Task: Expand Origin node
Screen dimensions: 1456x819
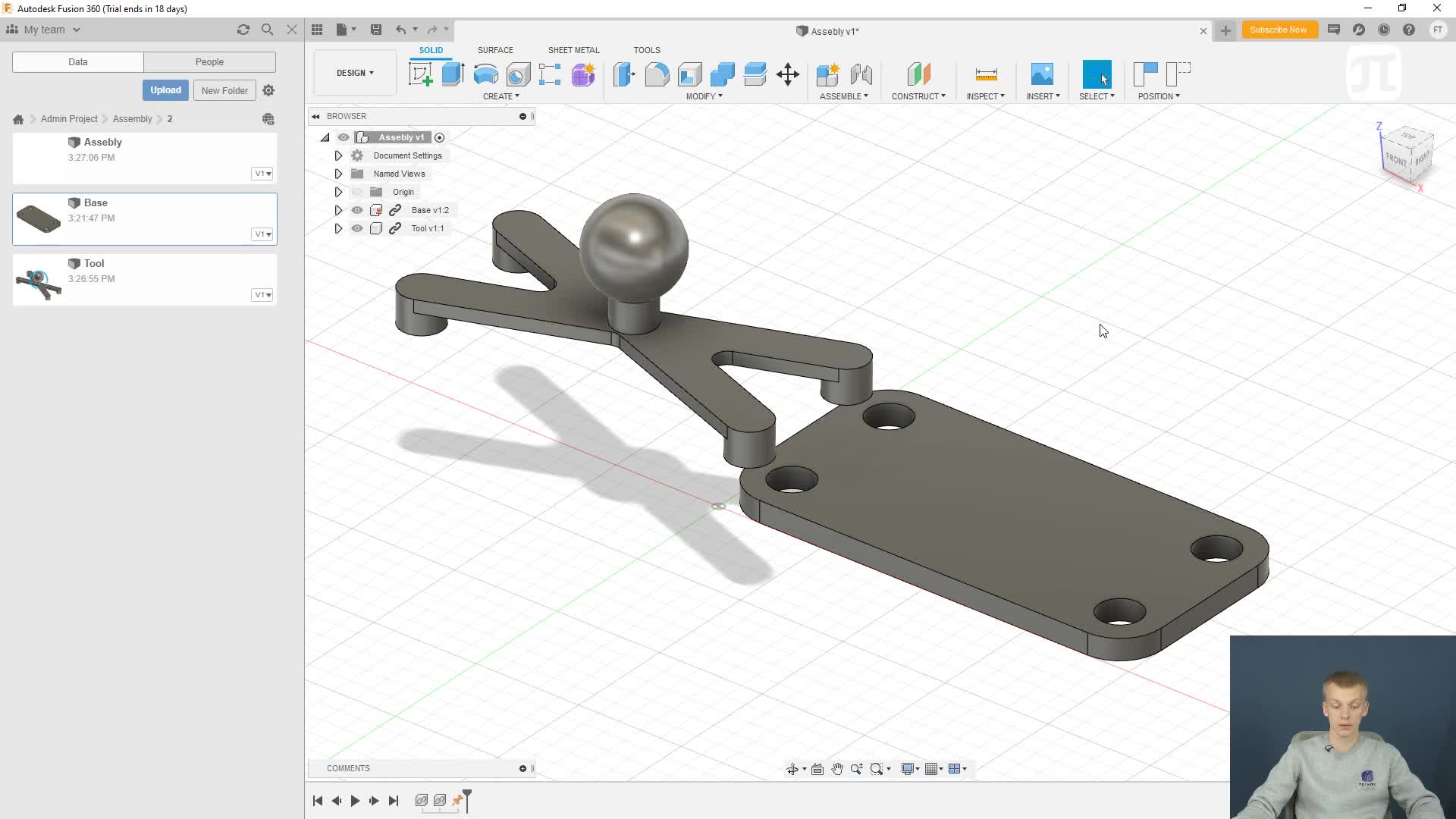Action: click(x=338, y=192)
